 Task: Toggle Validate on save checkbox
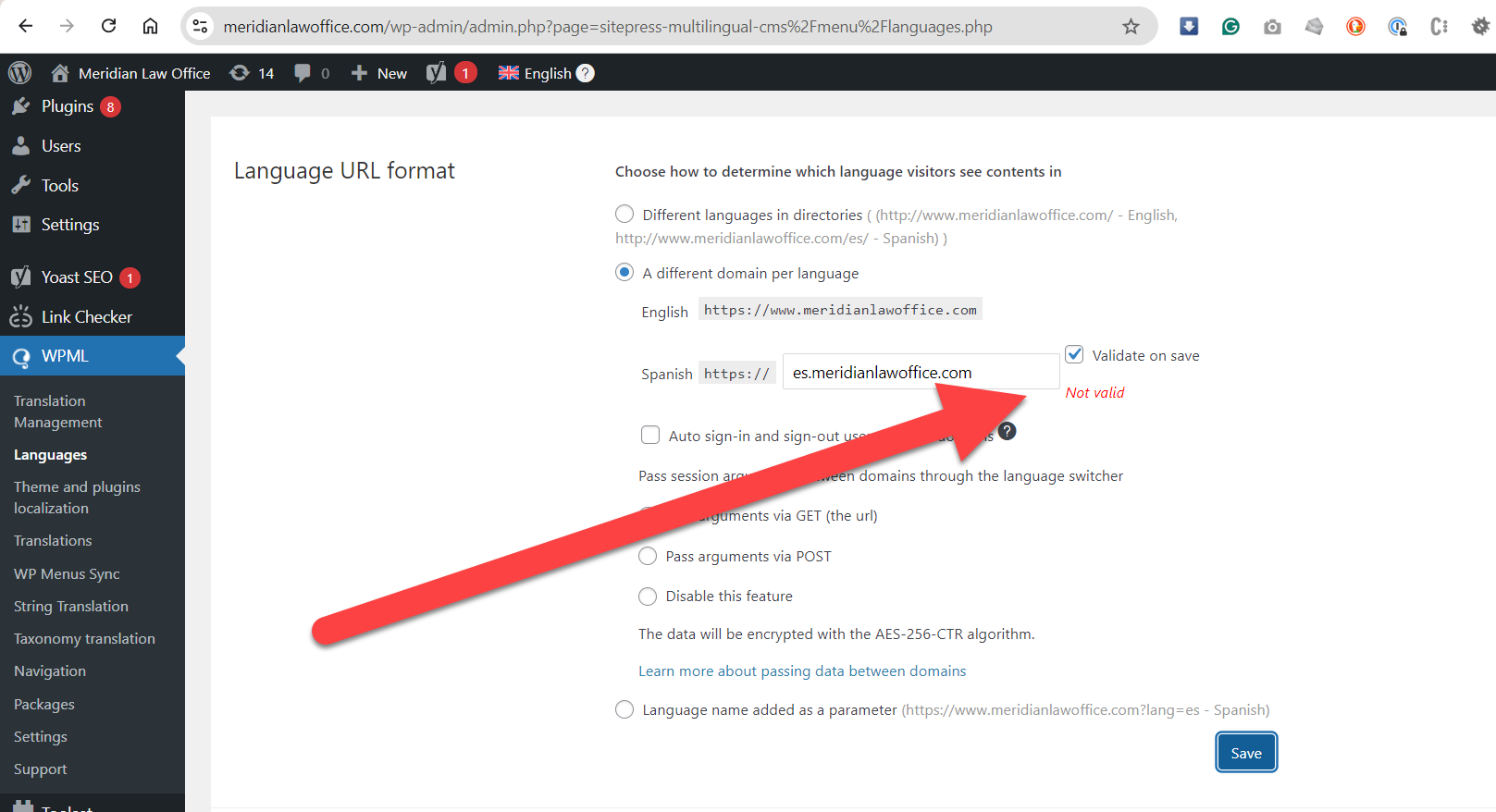pos(1074,354)
